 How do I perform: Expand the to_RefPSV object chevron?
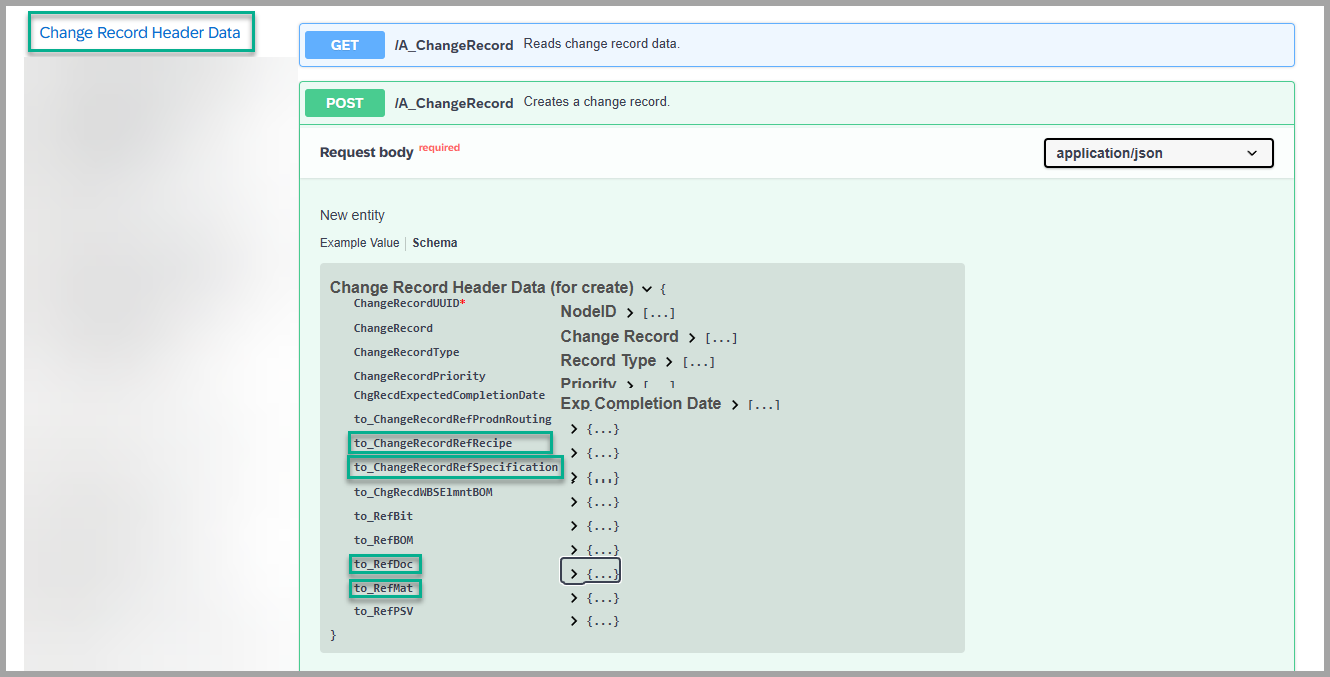click(574, 621)
